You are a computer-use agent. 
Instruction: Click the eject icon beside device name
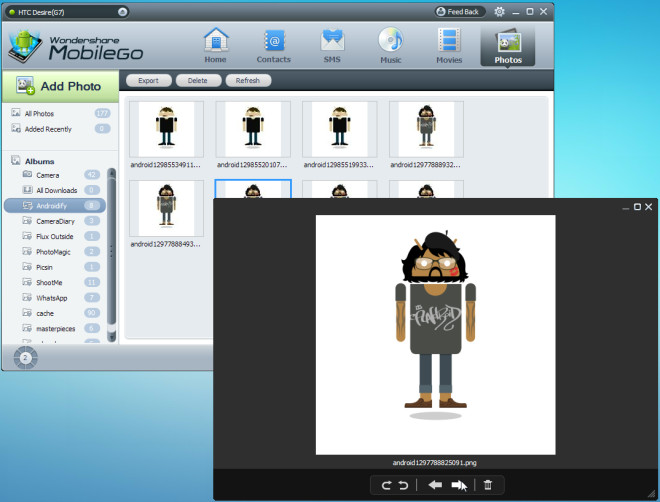[x=122, y=12]
